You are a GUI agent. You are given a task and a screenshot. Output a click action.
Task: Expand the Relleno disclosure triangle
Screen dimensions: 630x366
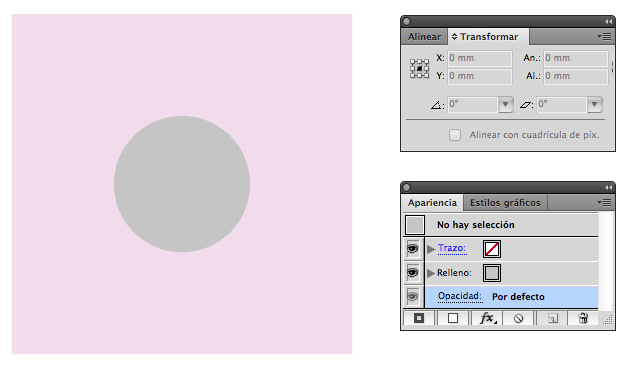click(431, 273)
